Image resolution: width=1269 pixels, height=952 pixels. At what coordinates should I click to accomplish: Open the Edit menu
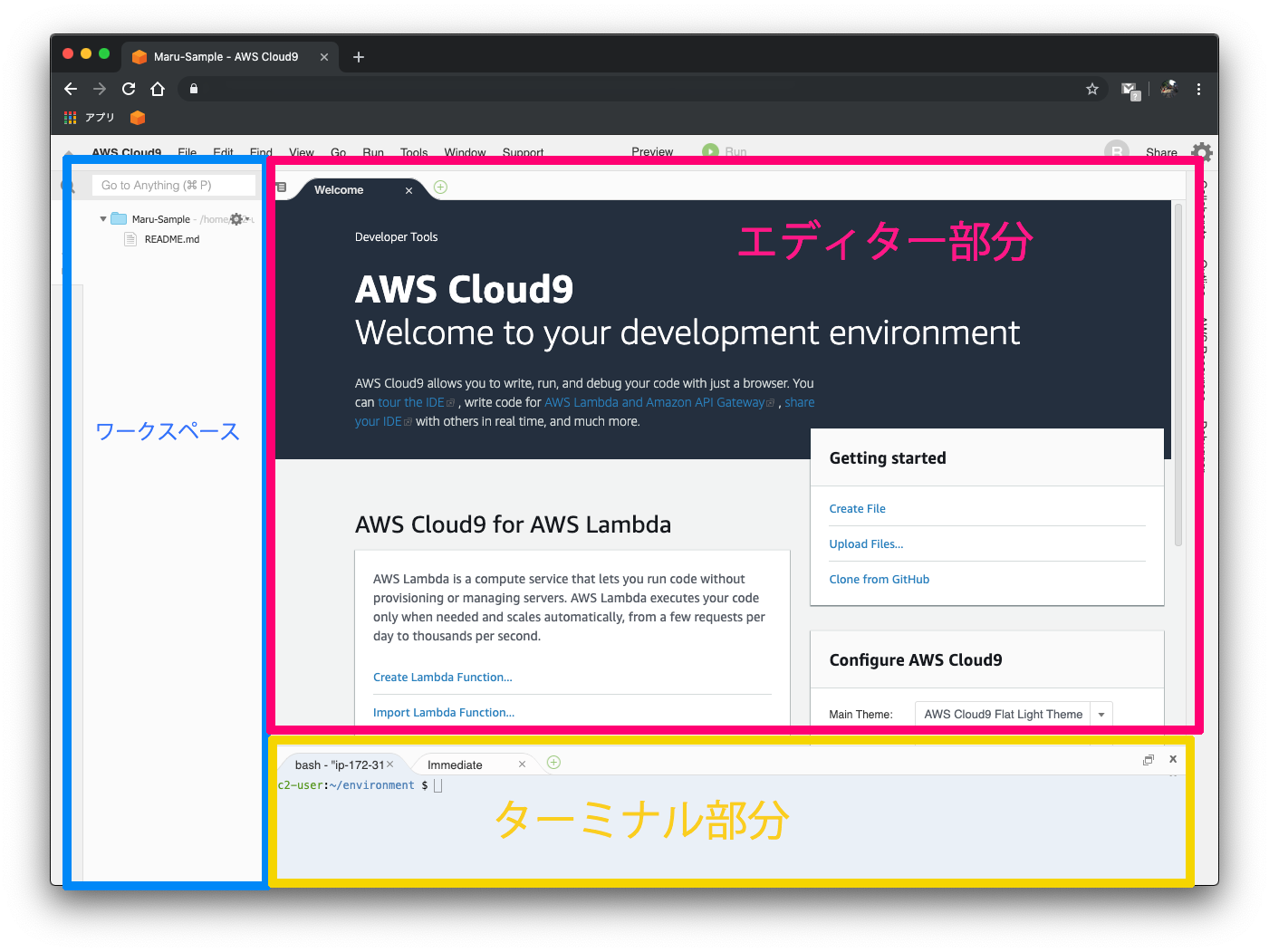click(x=223, y=152)
